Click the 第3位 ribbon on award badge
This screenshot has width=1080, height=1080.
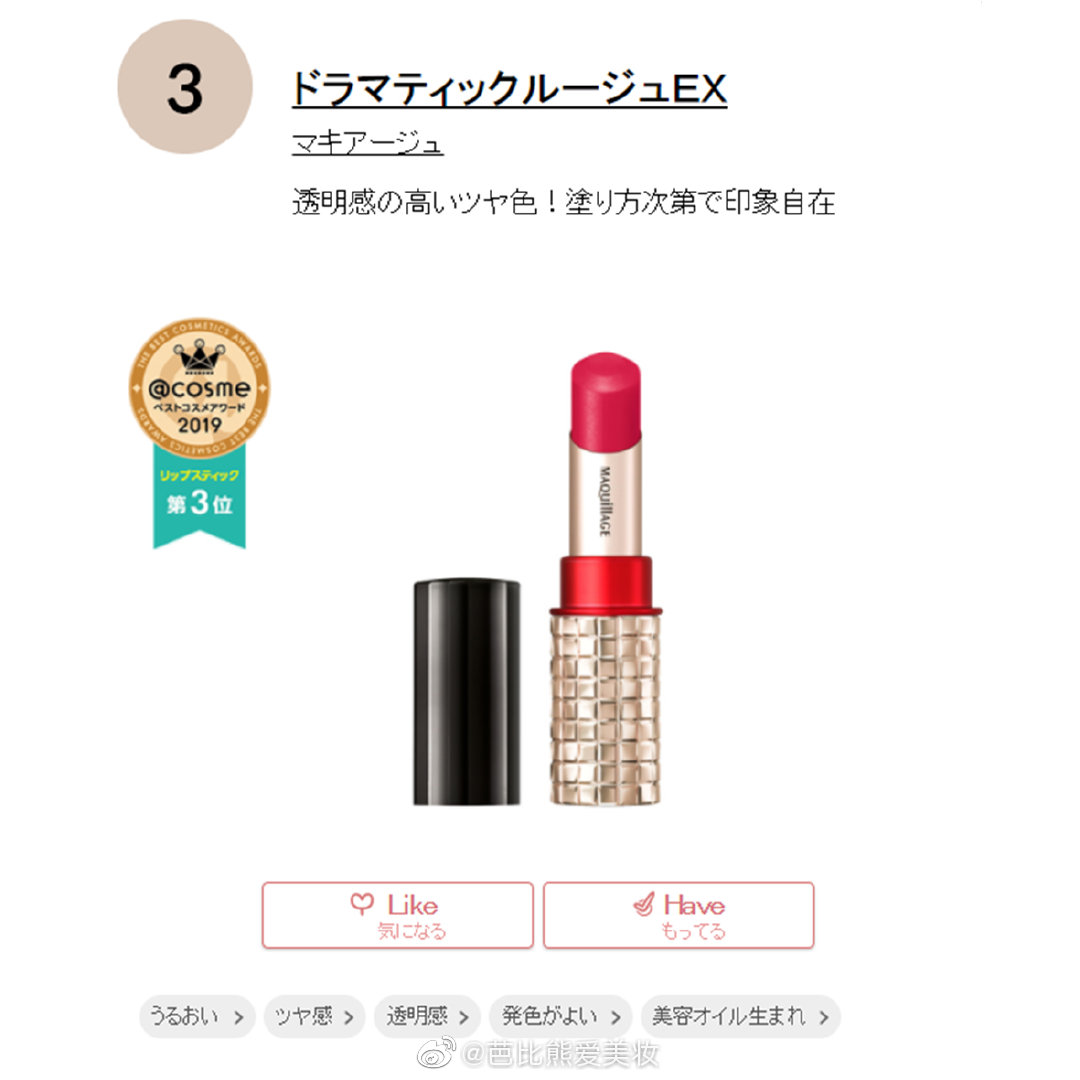[x=199, y=496]
